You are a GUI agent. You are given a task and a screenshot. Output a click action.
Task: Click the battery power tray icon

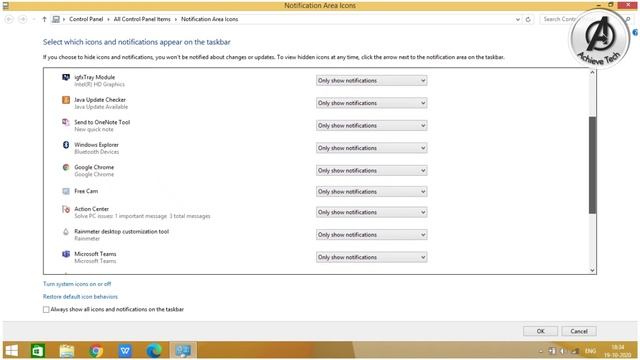(x=552, y=351)
